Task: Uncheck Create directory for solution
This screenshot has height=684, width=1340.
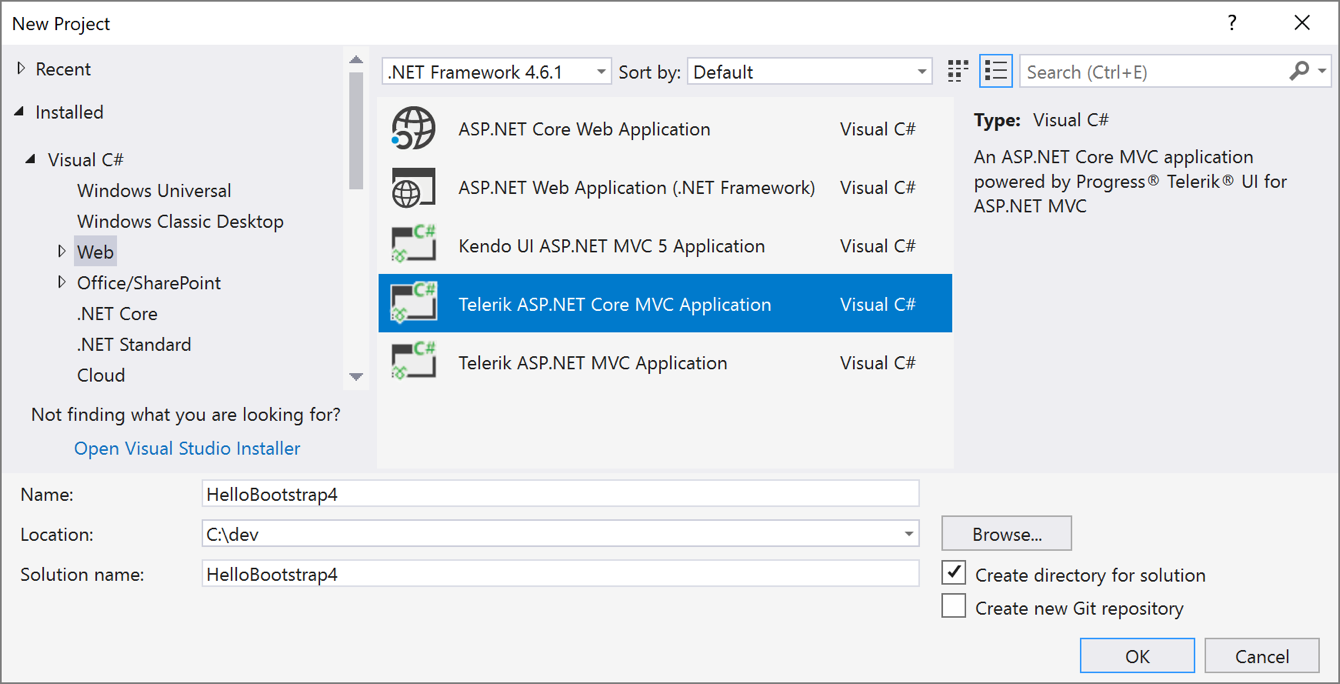Action: coord(954,574)
